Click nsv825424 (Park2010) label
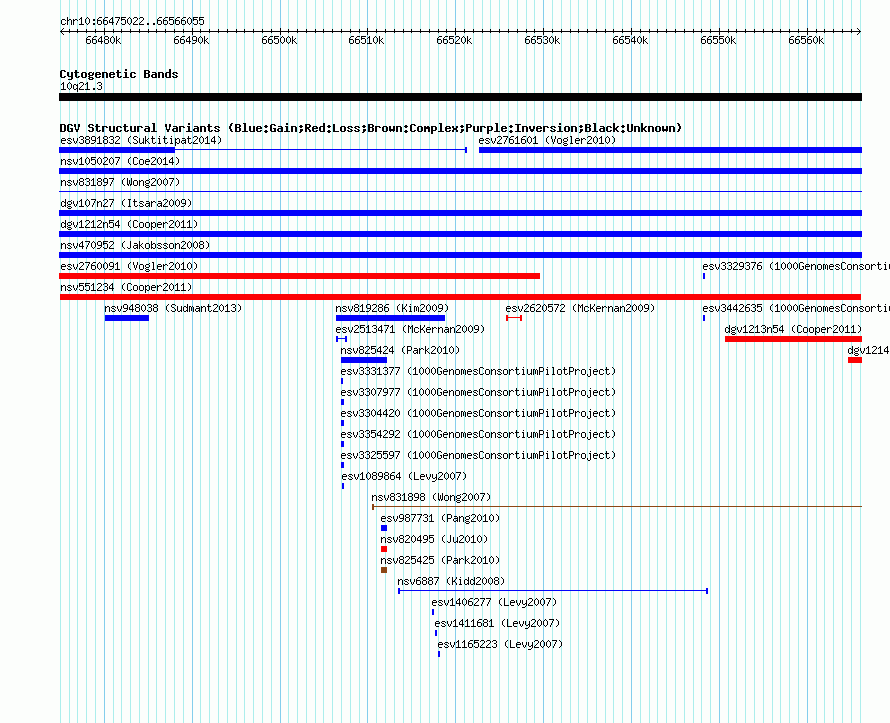 (x=400, y=350)
